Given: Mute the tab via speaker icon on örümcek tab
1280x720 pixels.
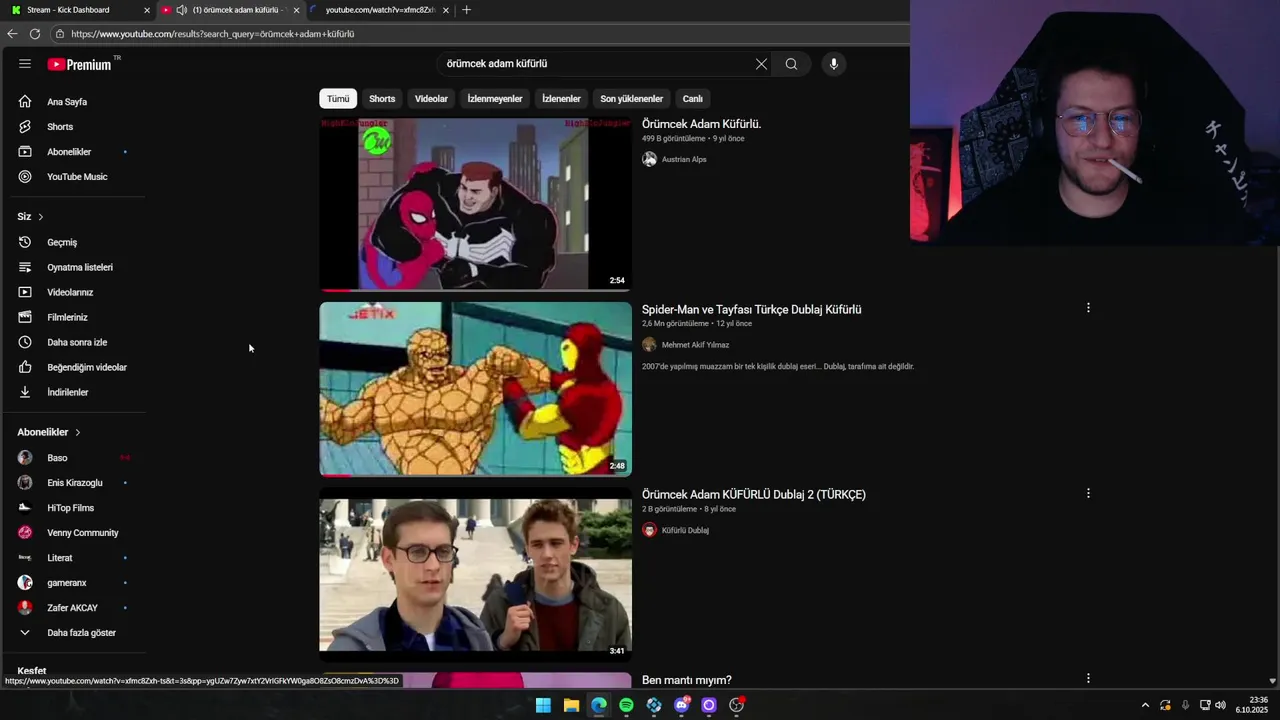Looking at the screenshot, I should 181,10.
